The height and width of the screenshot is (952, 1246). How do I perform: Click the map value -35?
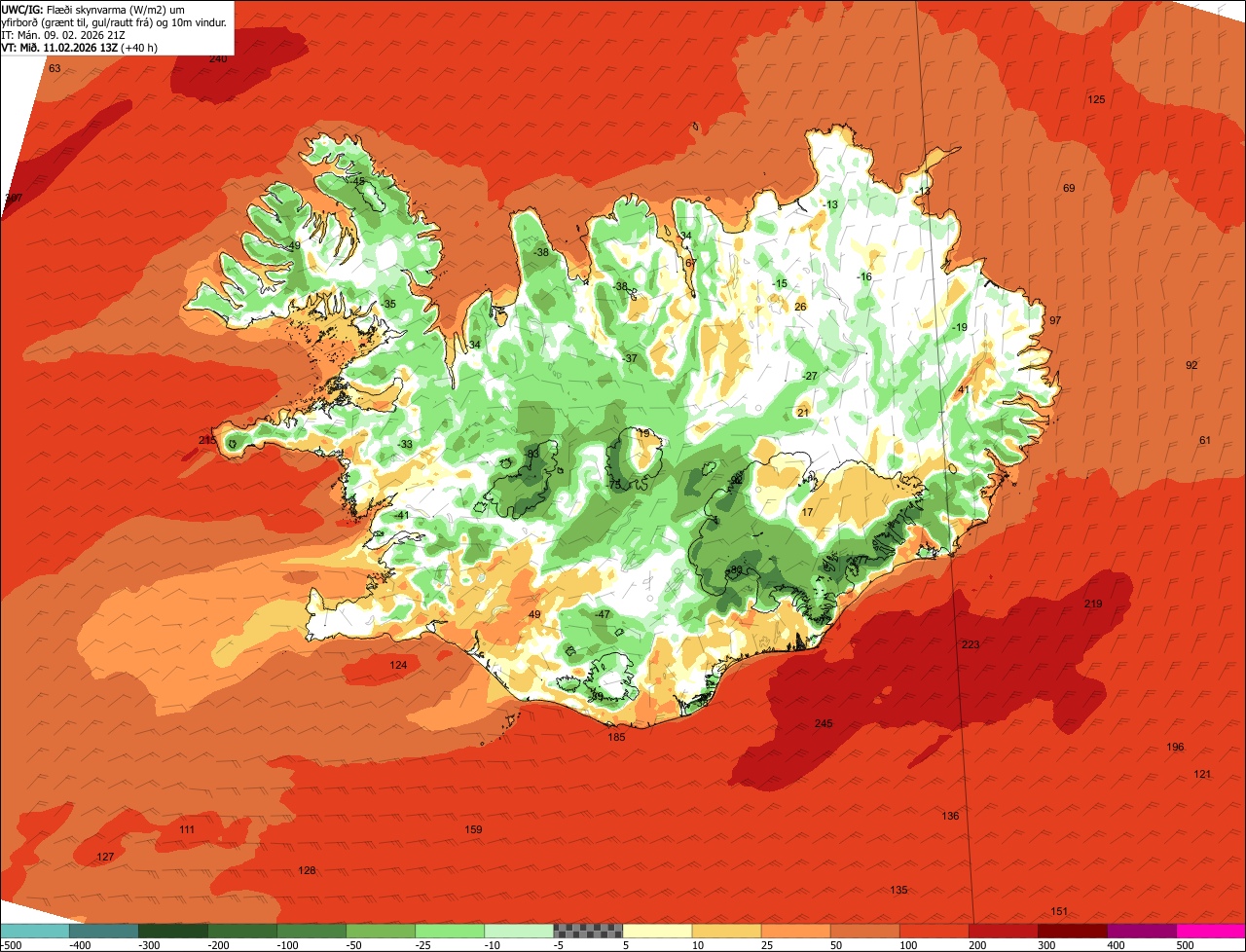point(388,304)
